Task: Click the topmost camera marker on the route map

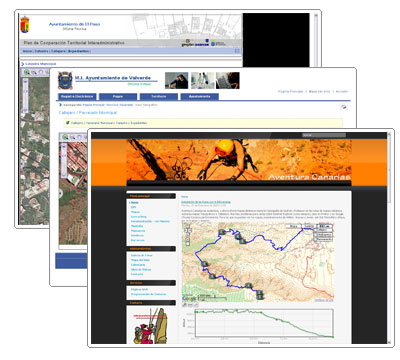Action: (x=222, y=232)
